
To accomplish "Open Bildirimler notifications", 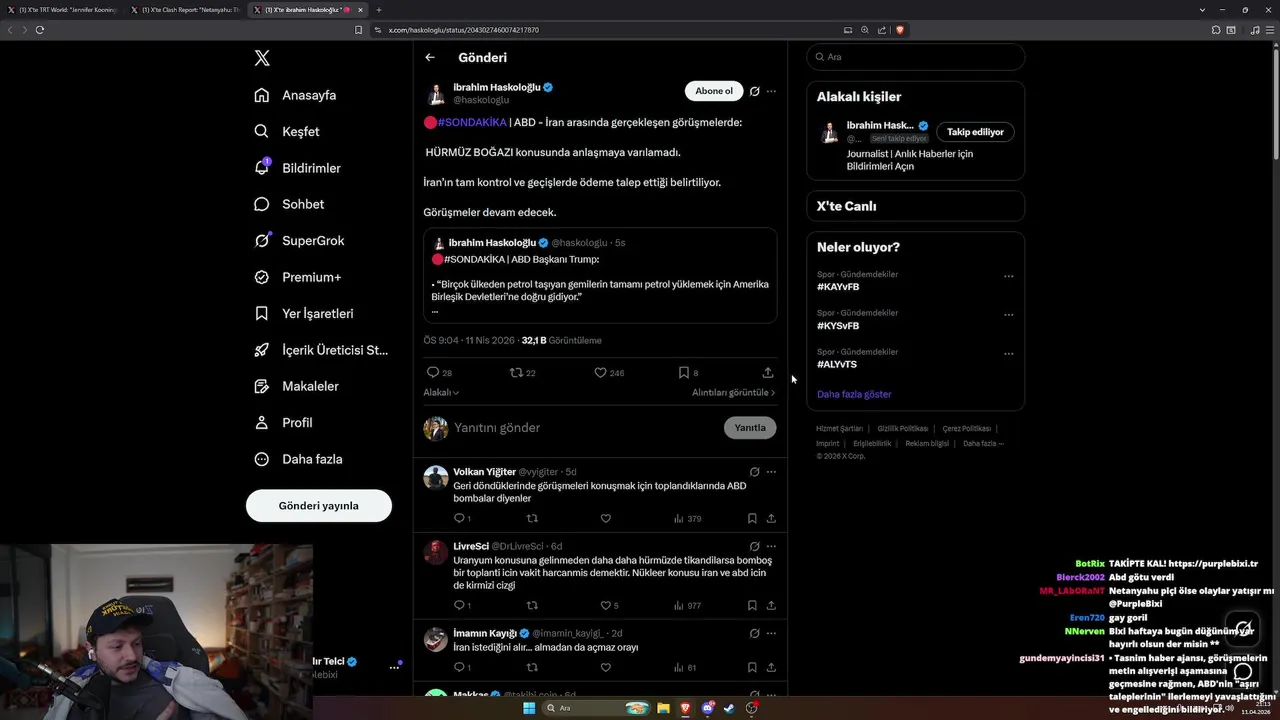I will [298, 168].
